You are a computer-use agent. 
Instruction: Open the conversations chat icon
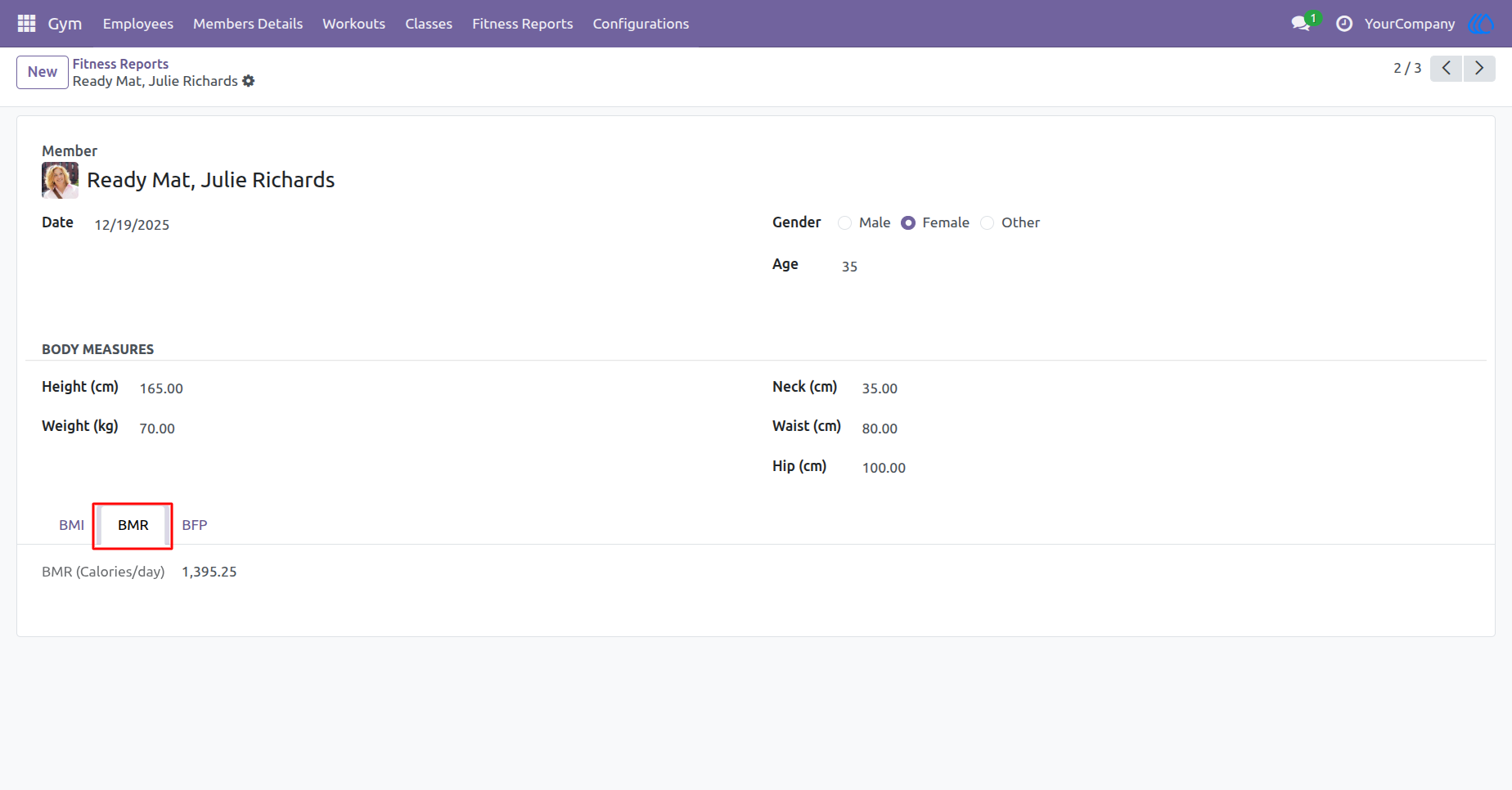click(x=1301, y=24)
